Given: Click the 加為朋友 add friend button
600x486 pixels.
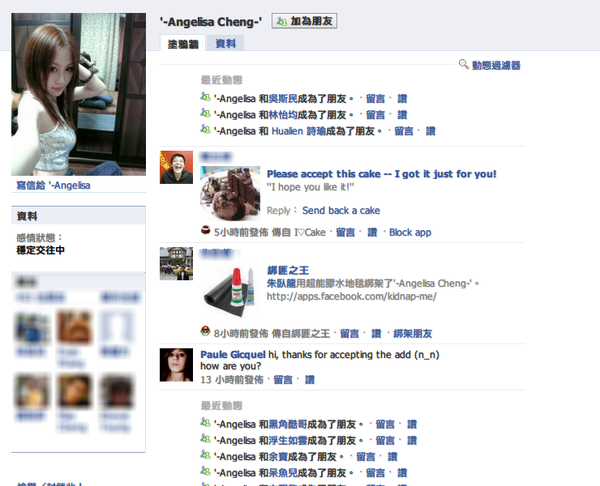Looking at the screenshot, I should click(x=304, y=21).
